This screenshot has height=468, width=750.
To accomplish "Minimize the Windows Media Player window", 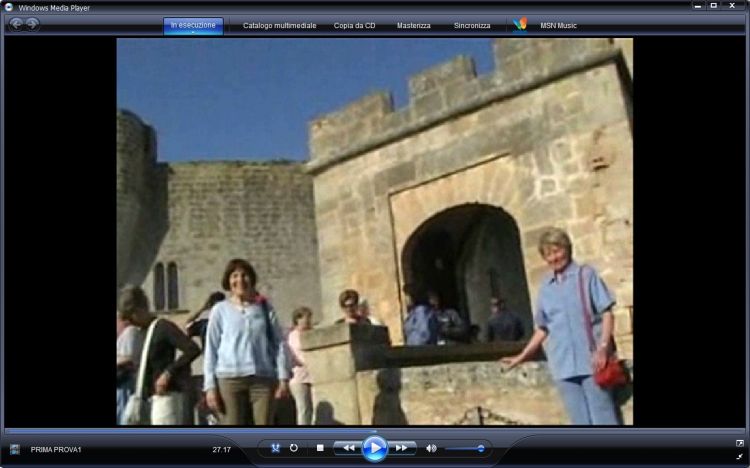I will point(697,6).
